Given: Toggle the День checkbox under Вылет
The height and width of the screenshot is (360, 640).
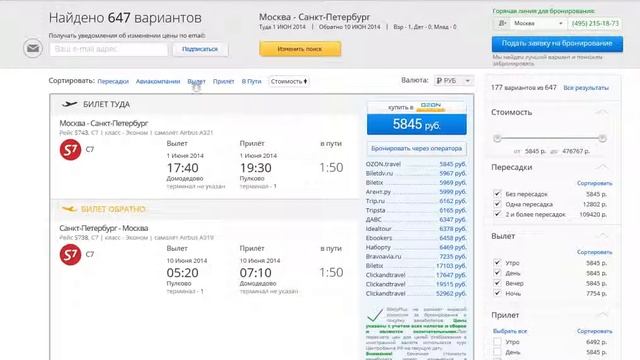Looking at the screenshot, I should tap(497, 273).
